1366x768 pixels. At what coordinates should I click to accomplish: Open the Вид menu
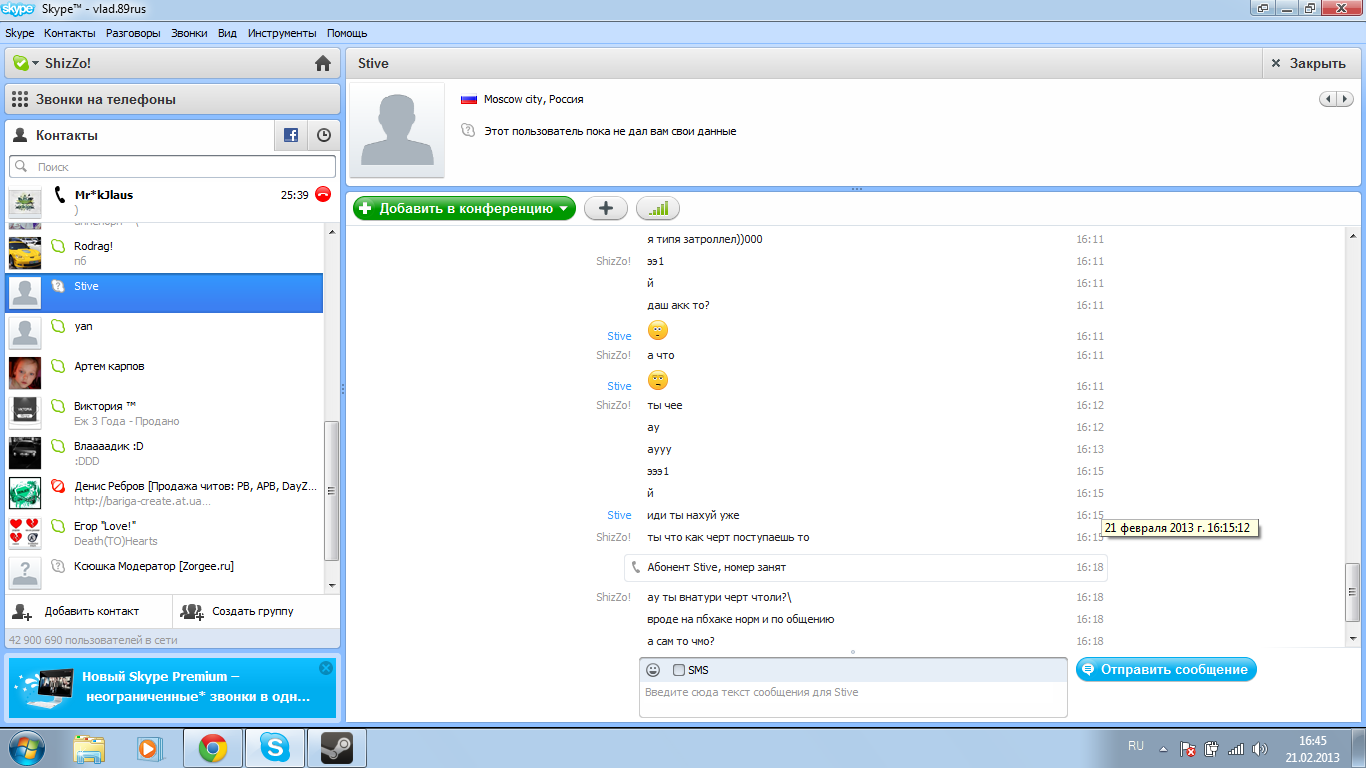point(227,33)
